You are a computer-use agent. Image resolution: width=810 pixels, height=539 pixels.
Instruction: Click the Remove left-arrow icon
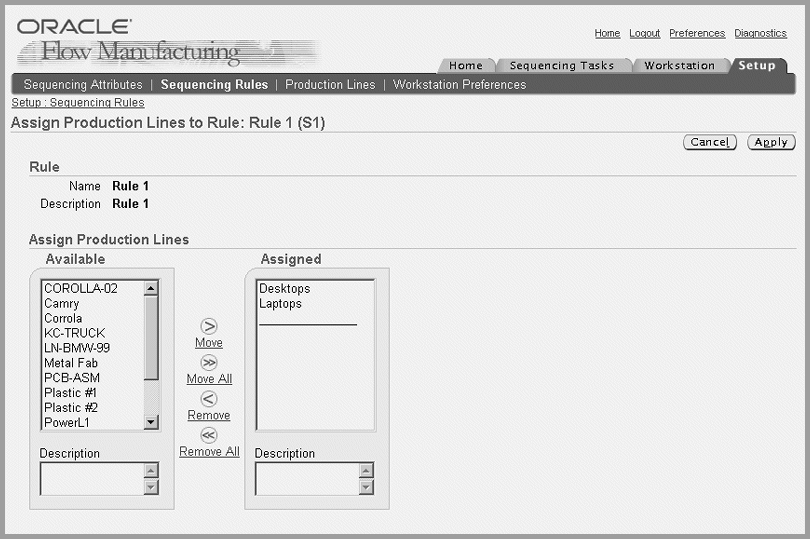pos(209,399)
